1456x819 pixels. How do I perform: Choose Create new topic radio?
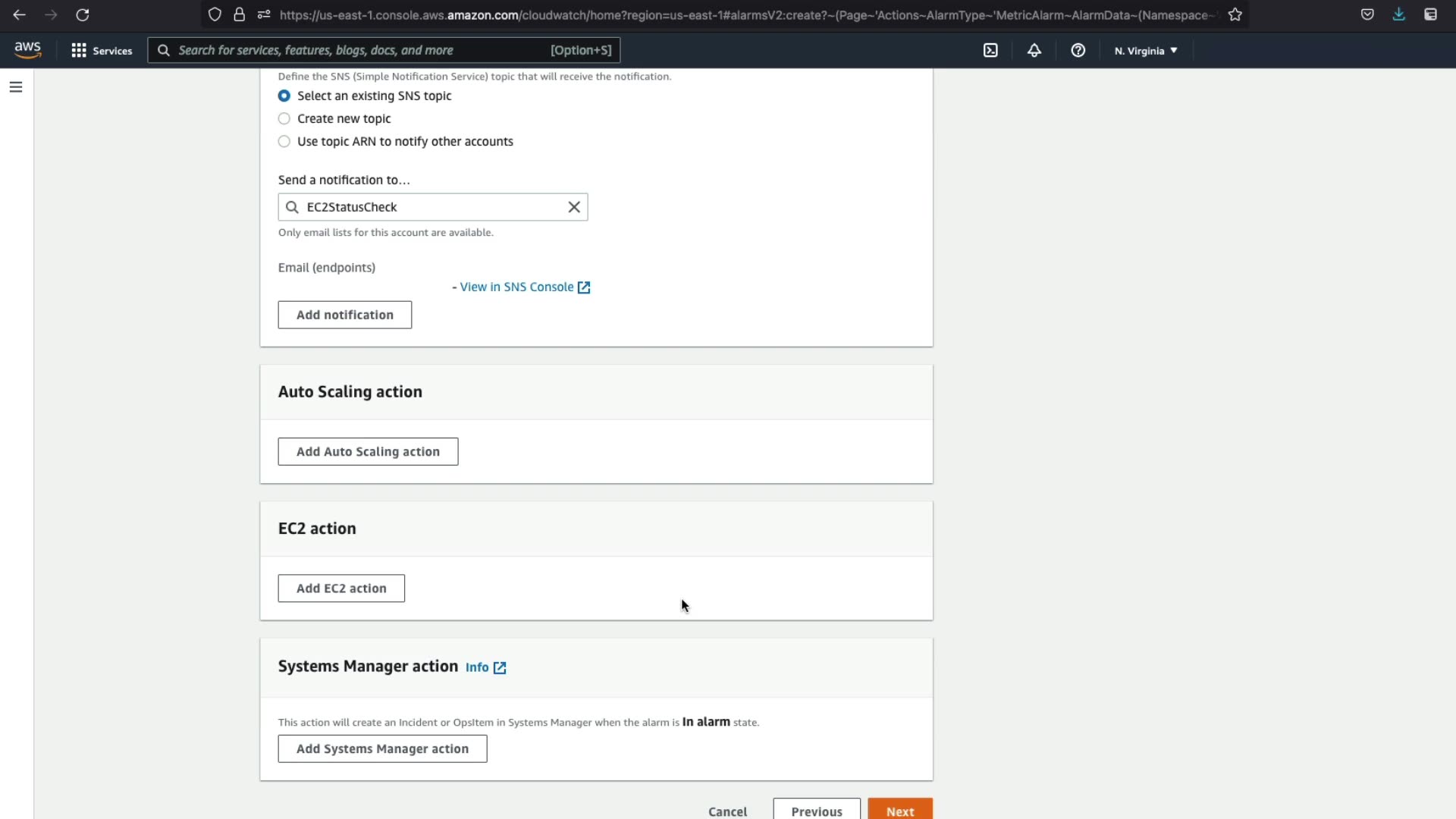[284, 118]
